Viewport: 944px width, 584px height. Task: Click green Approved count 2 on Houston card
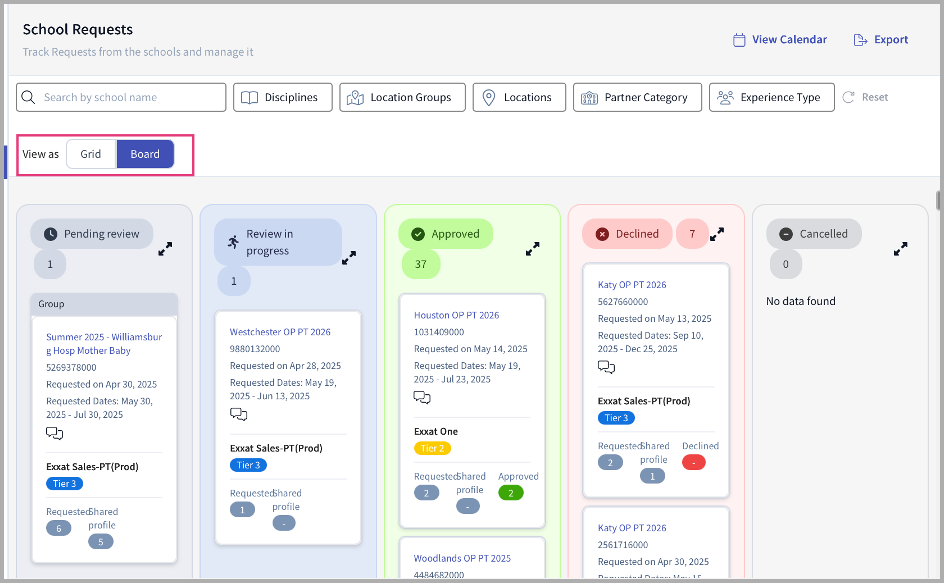click(511, 492)
